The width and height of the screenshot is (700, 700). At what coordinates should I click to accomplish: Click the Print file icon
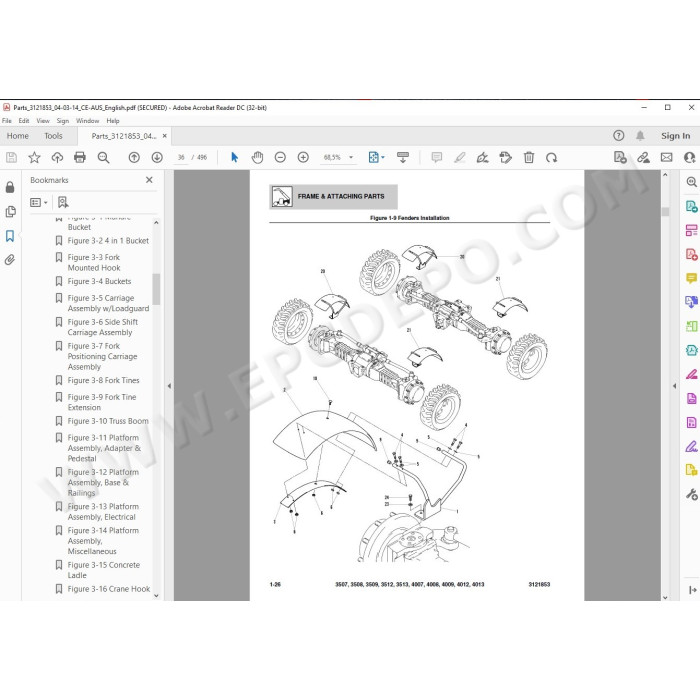(x=80, y=158)
